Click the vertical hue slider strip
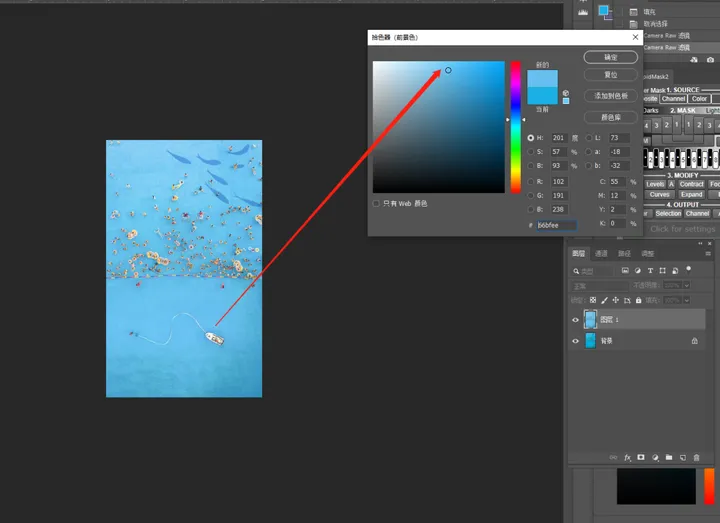Image resolution: width=720 pixels, height=523 pixels. tap(516, 127)
